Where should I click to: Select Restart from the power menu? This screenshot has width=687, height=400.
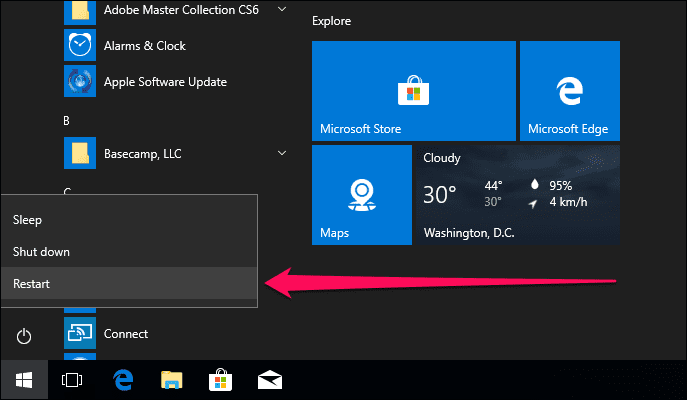coord(129,283)
